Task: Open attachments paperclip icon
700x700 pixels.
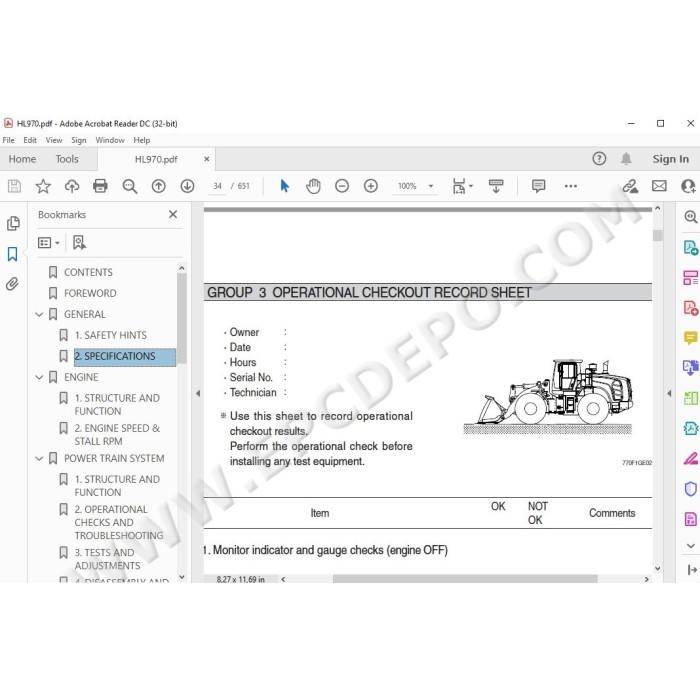Action: click(x=12, y=284)
